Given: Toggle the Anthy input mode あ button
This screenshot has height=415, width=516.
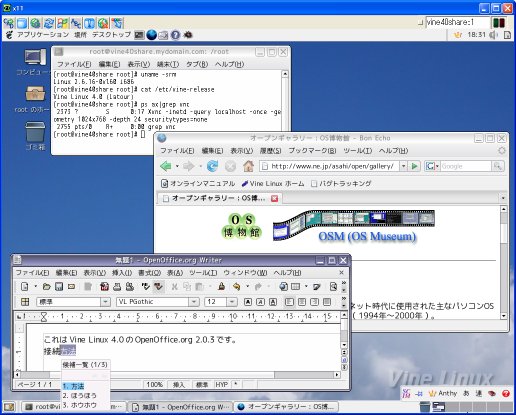Looking at the screenshot, I should click(x=466, y=393).
